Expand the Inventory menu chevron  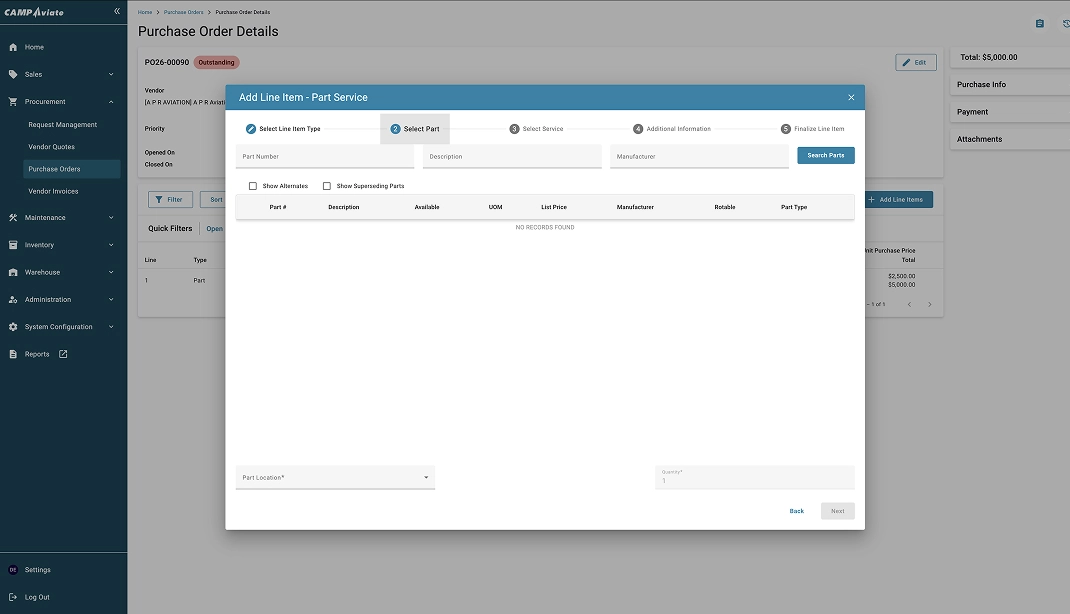111,245
